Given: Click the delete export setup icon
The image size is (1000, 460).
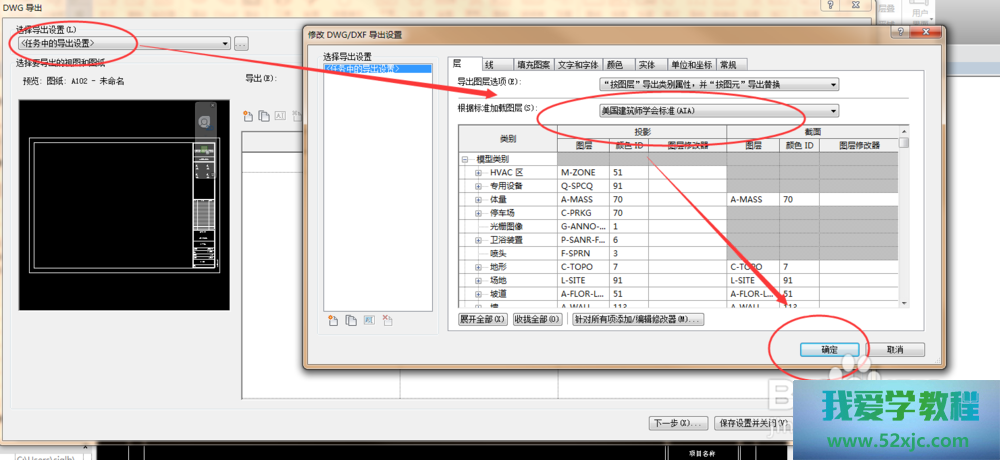Looking at the screenshot, I should [x=386, y=320].
